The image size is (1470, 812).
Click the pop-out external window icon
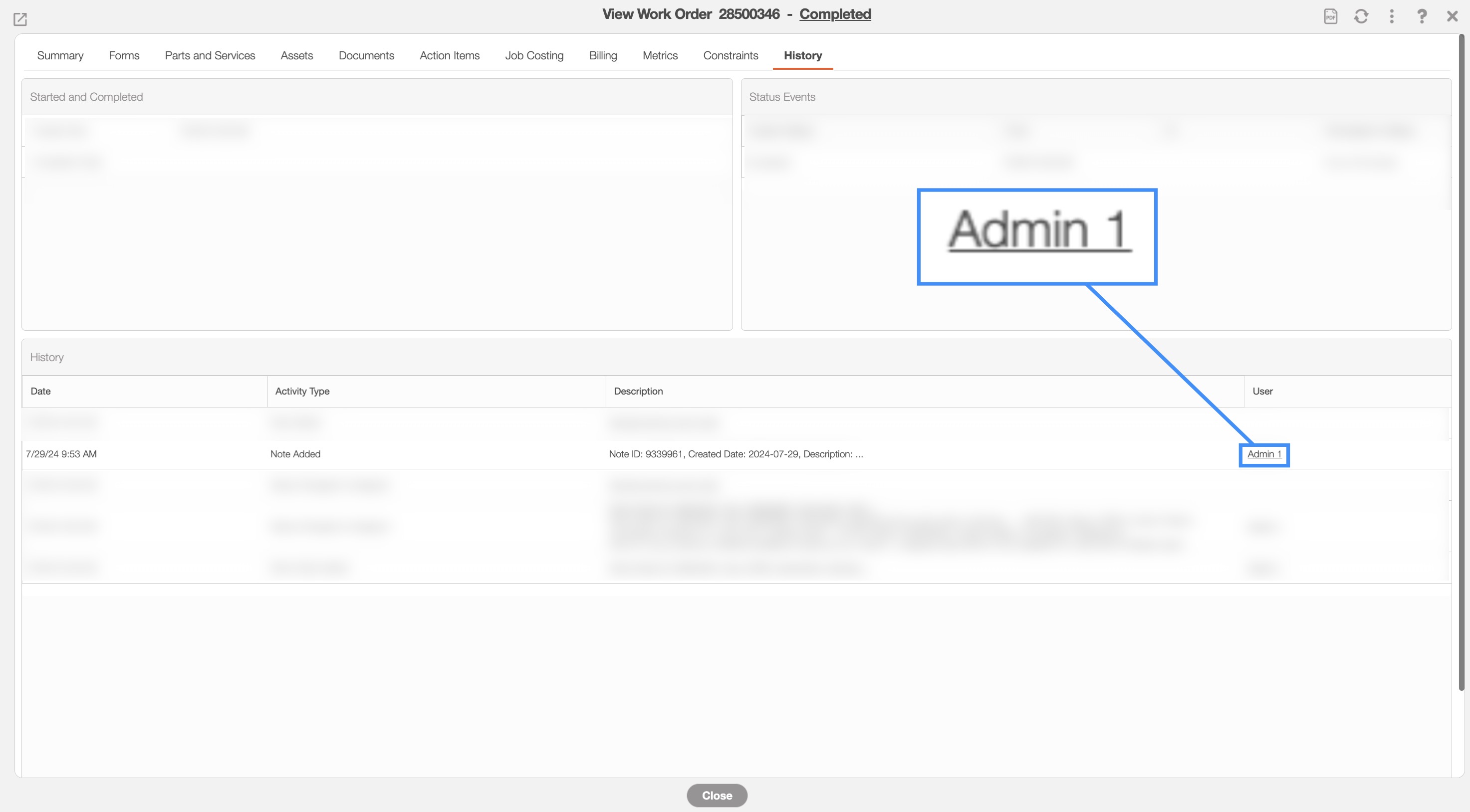click(x=20, y=19)
